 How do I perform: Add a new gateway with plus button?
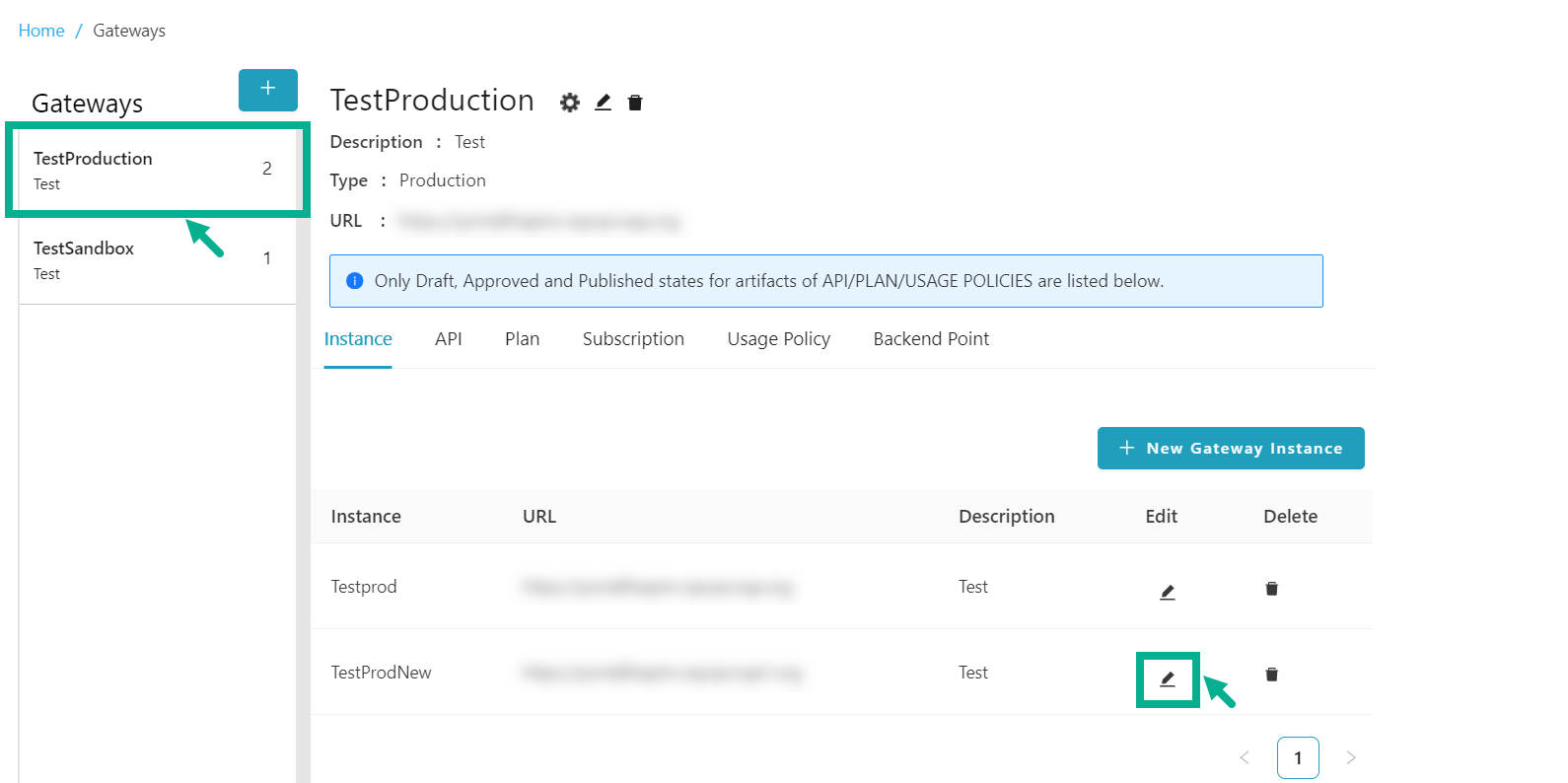click(267, 90)
